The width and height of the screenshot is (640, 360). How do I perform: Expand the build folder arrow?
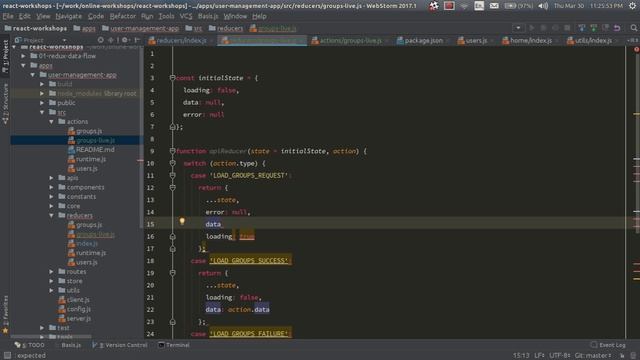coord(42,84)
